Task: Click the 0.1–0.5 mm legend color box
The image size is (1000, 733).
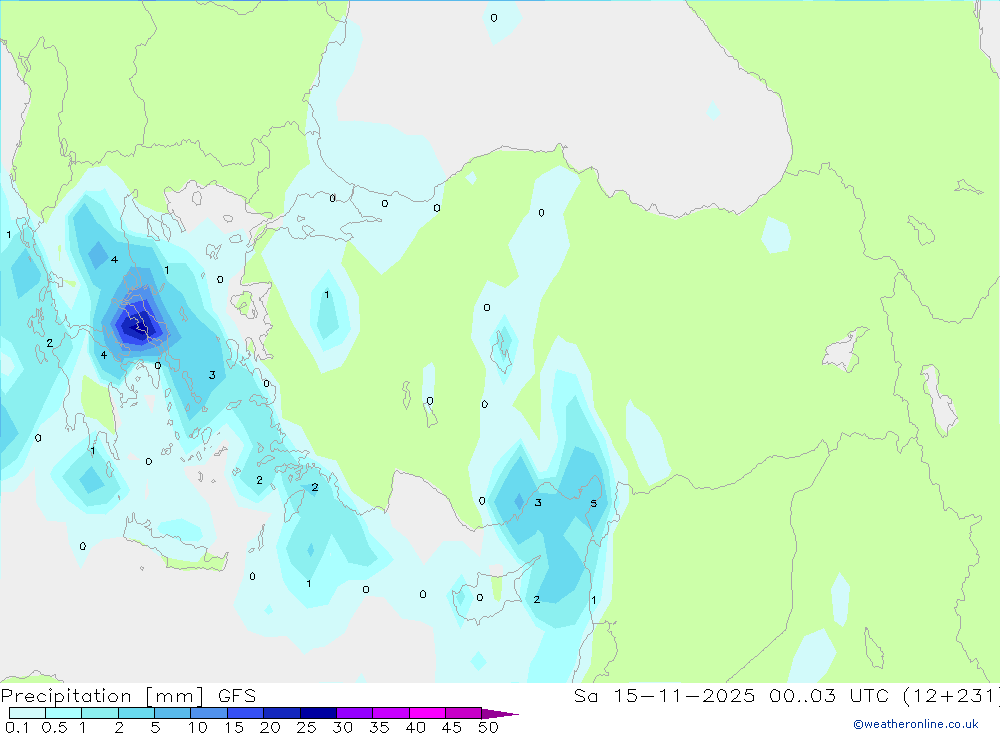Action: [27, 713]
